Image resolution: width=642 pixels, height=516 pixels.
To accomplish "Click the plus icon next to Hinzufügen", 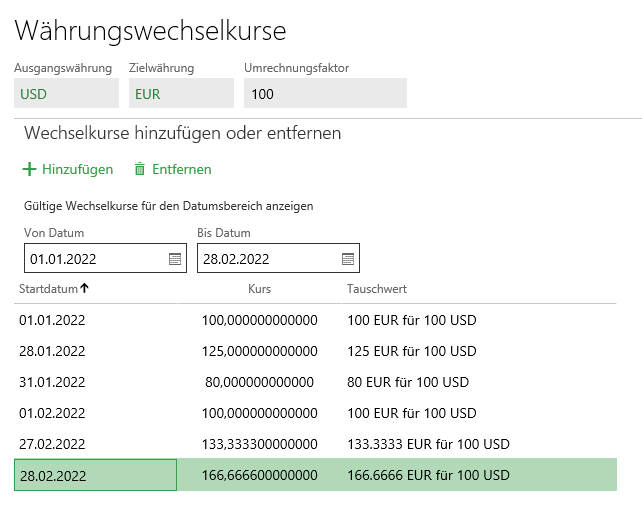I will click(x=30, y=170).
